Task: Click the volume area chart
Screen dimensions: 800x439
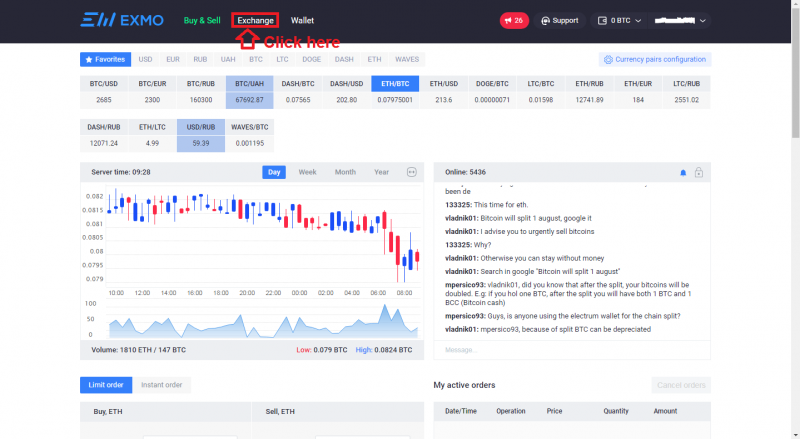Action: click(263, 321)
